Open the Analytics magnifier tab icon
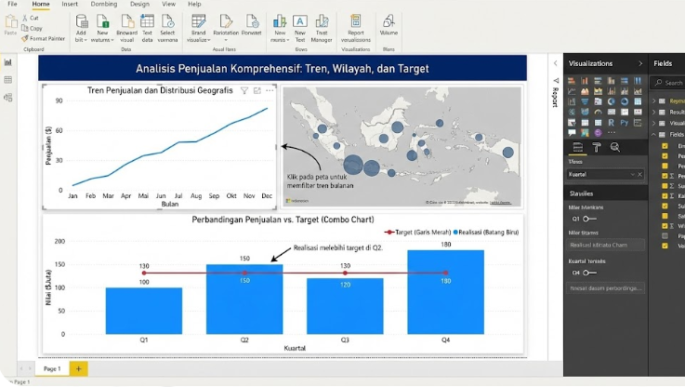This screenshot has height=387, width=685. 615,147
